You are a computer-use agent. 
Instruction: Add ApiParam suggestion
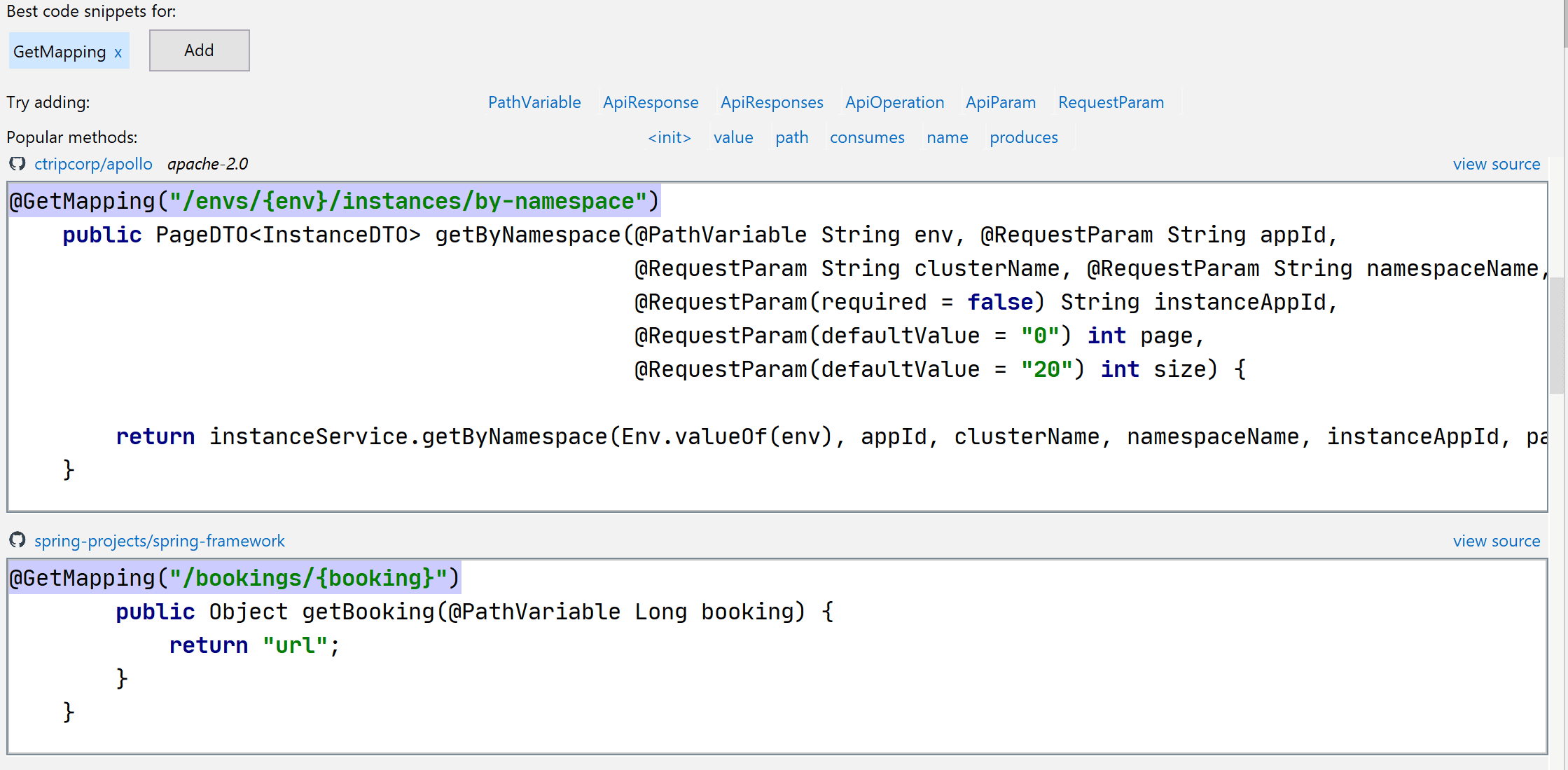coord(1000,102)
